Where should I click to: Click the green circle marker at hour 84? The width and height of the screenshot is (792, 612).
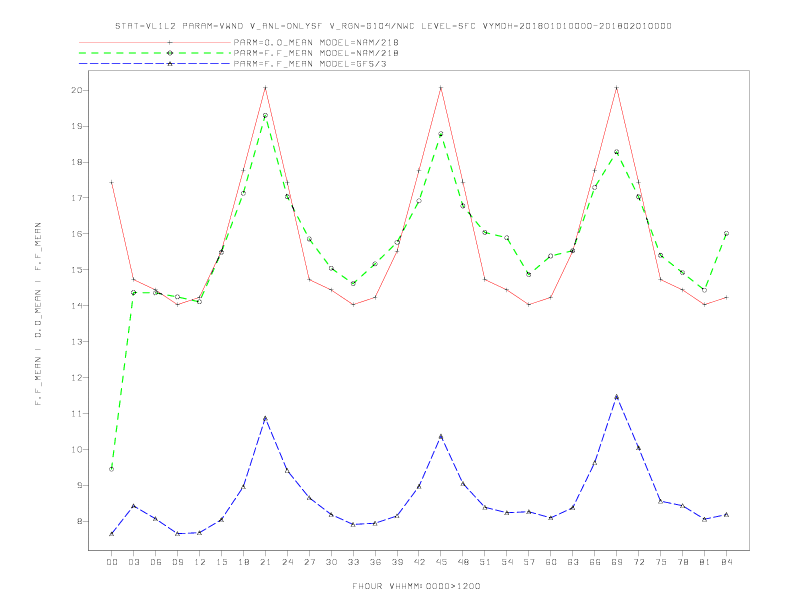726,234
